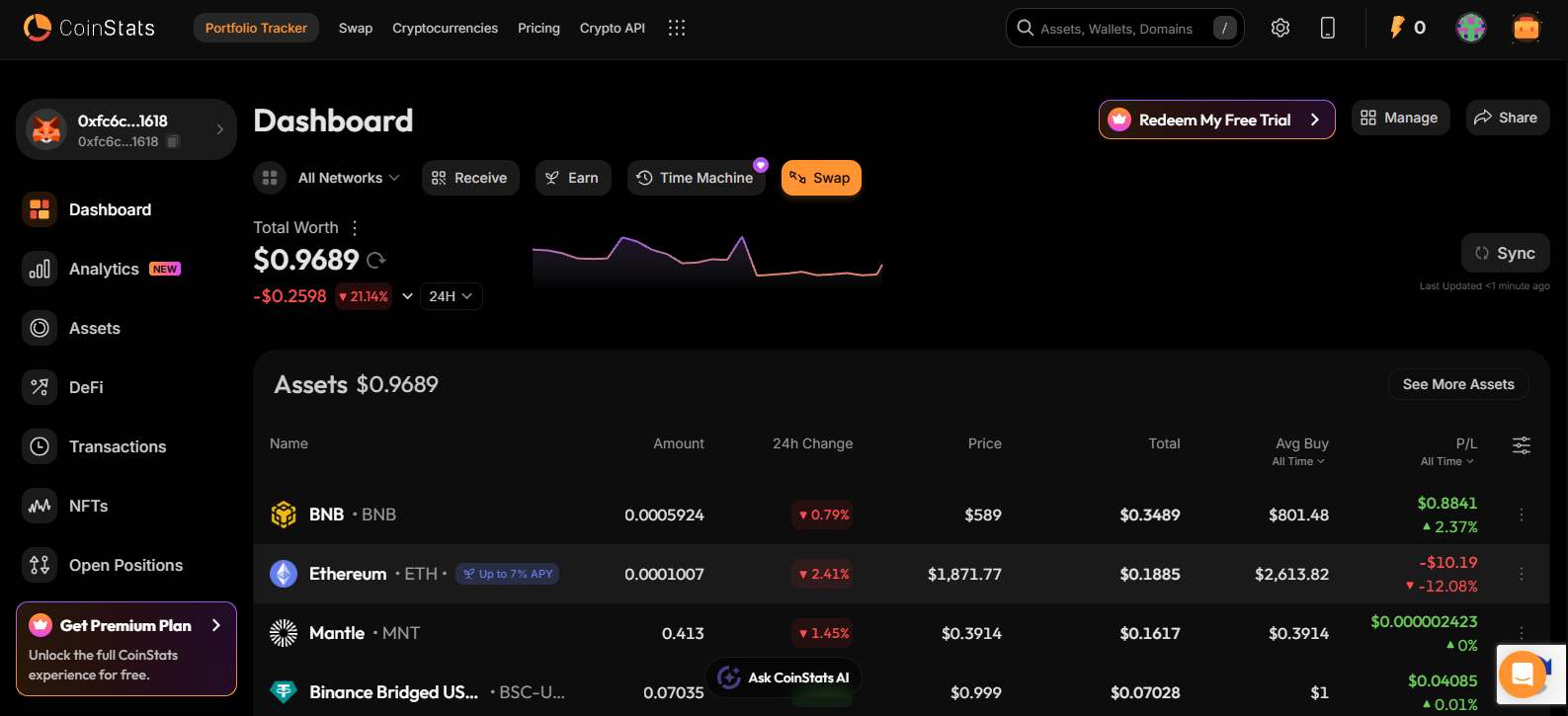The image size is (1568, 716).
Task: Sort assets by Amount column
Action: 679,443
